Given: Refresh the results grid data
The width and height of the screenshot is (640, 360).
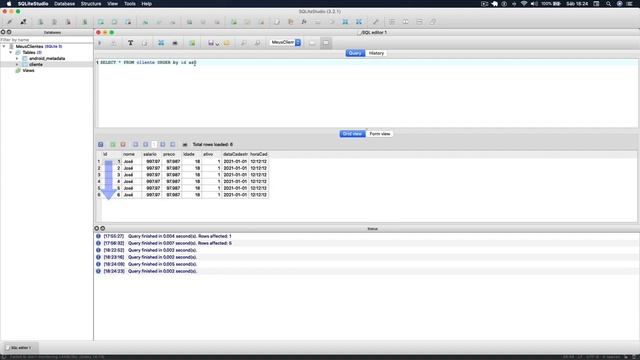Looking at the screenshot, I should click(101, 144).
